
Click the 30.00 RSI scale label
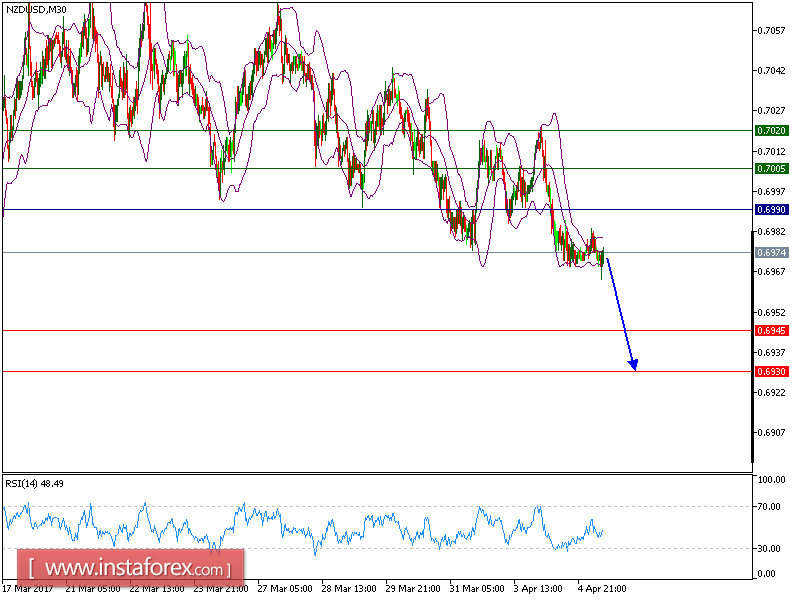tap(770, 547)
